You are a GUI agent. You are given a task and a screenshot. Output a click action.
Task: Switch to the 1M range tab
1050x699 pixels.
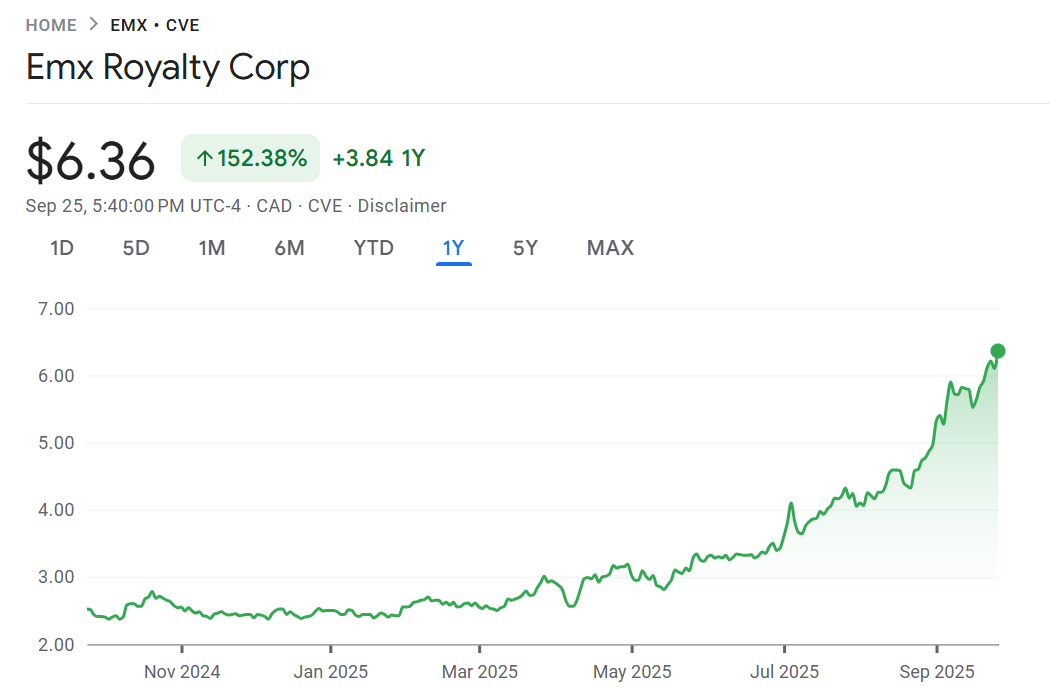click(211, 248)
